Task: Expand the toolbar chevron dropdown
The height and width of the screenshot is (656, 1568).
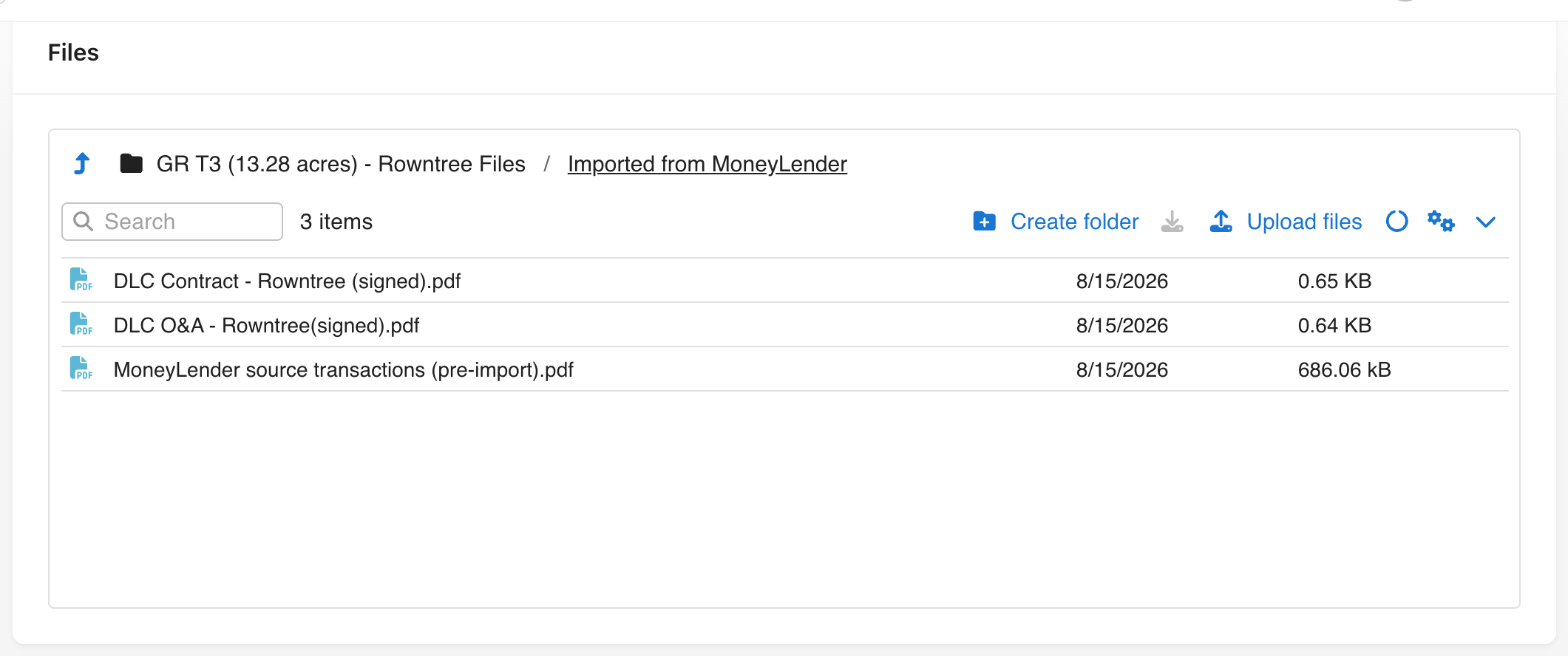Action: 1486,222
